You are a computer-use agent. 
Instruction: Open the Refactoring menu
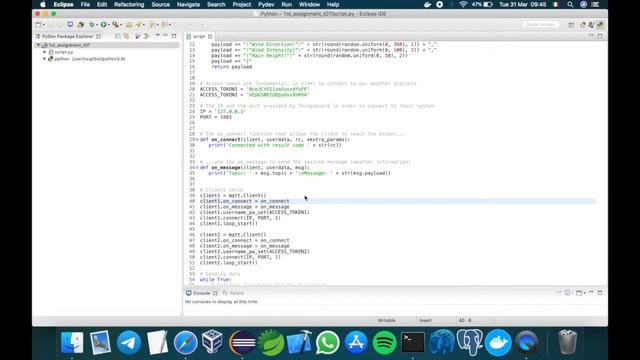pos(129,4)
